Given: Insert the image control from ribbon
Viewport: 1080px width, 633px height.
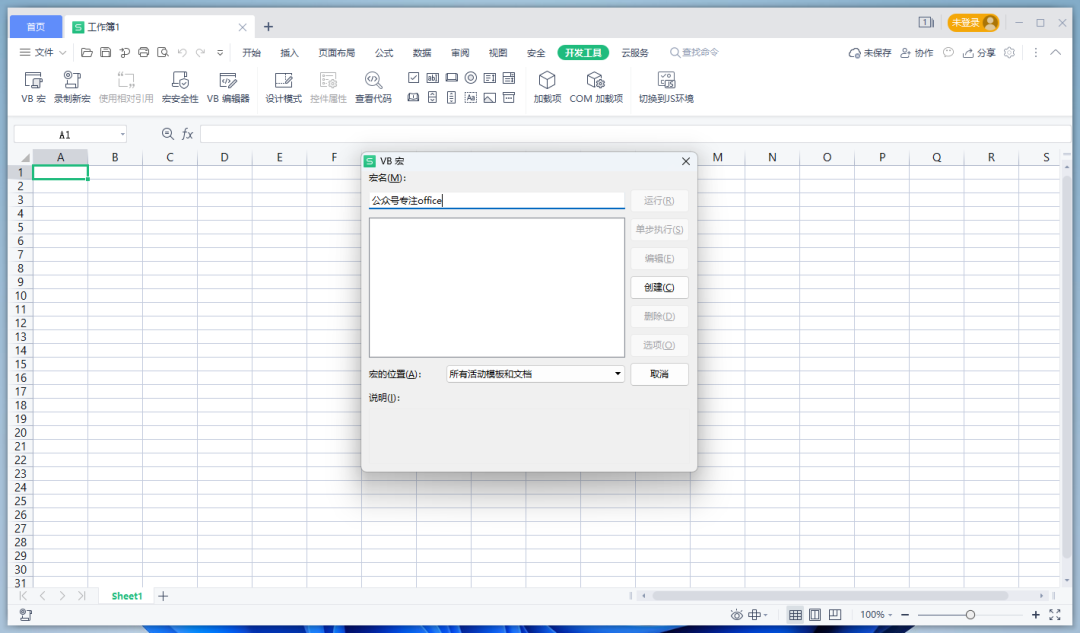Looking at the screenshot, I should point(490,98).
